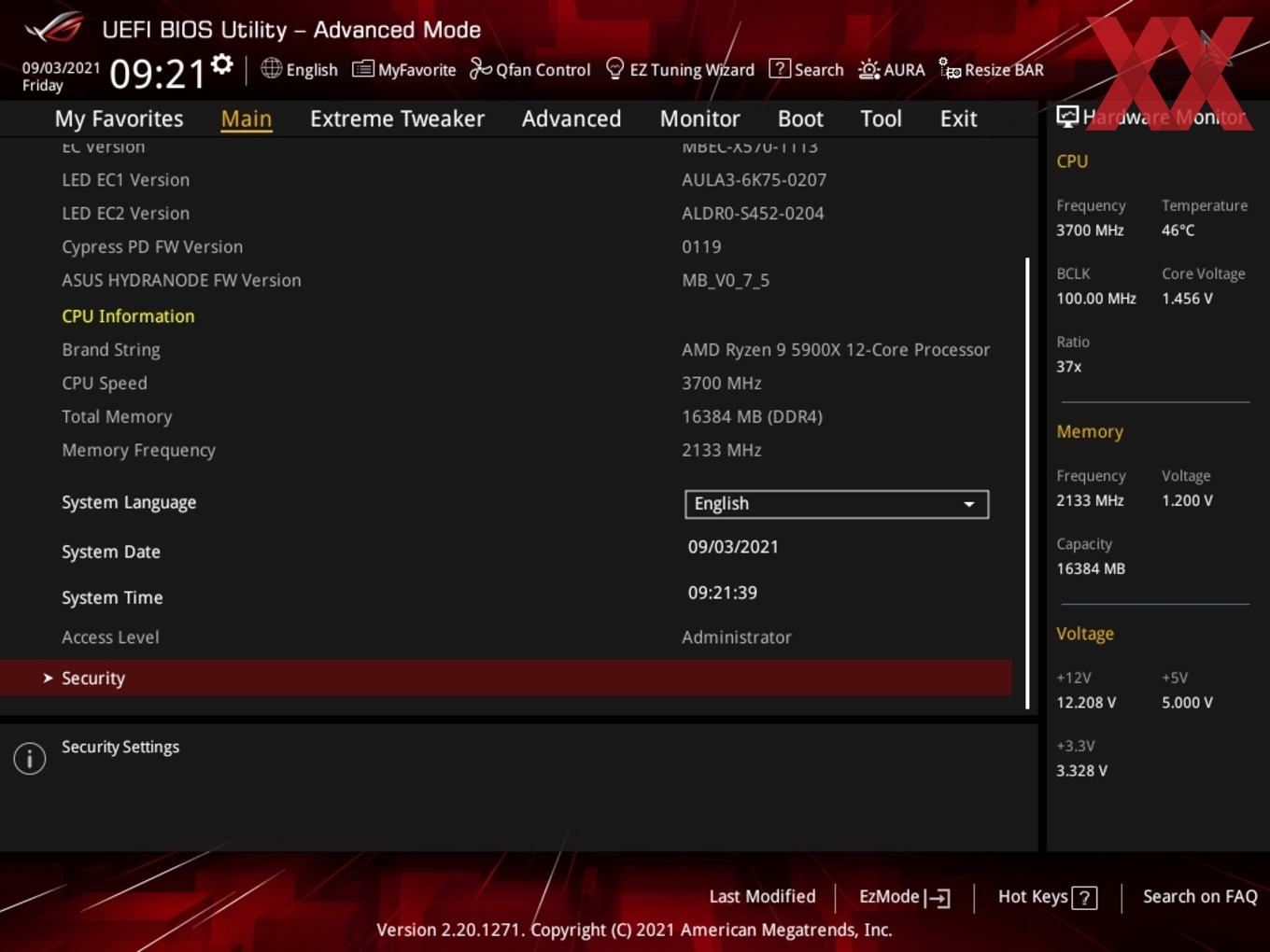Click the System Language label

[x=129, y=502]
